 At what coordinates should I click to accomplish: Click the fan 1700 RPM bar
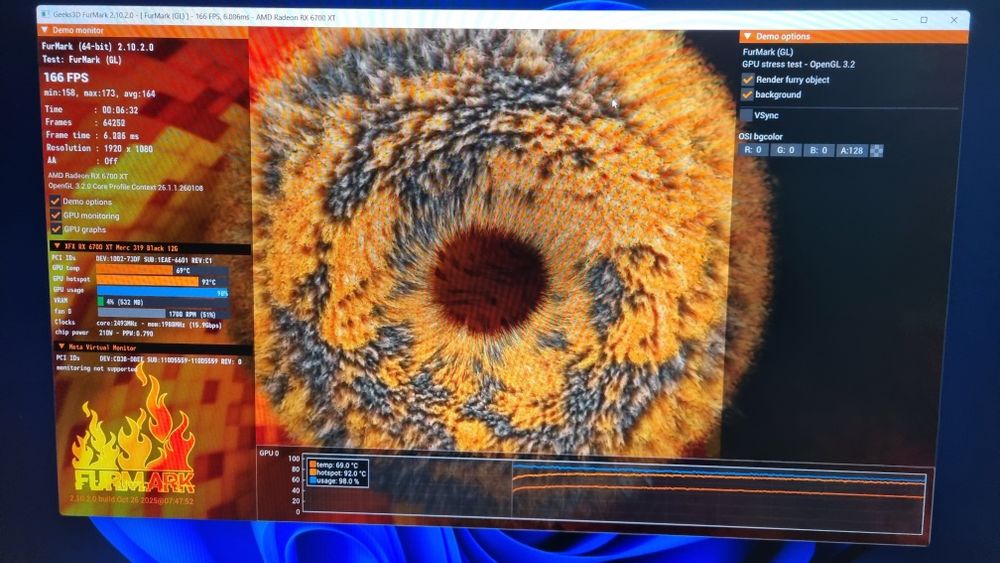point(132,313)
